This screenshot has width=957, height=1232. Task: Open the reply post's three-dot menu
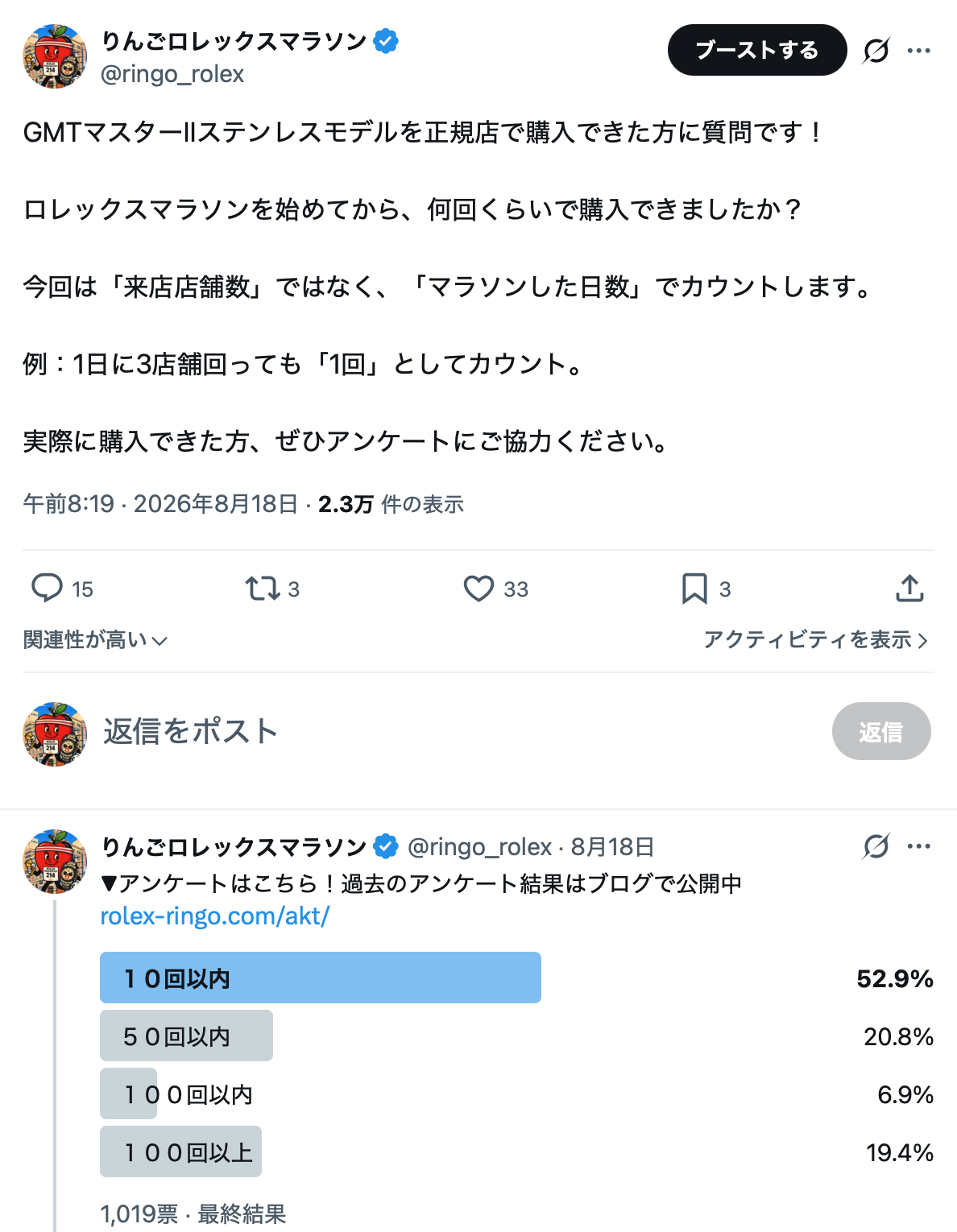(919, 846)
